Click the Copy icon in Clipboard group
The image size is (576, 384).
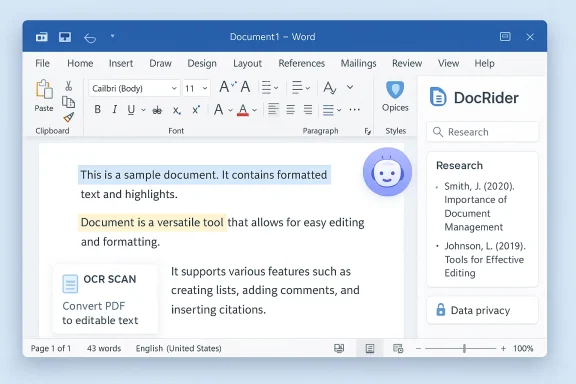coord(68,102)
